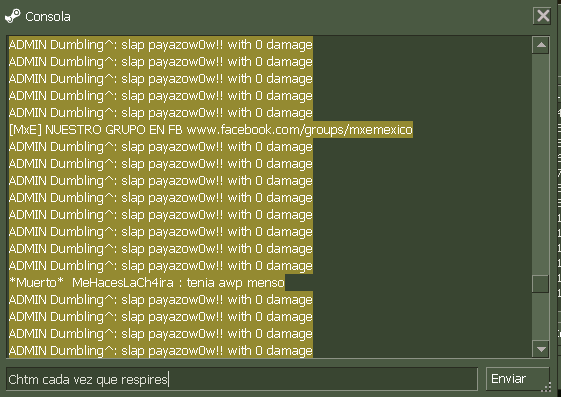Click the scrollbar down arrow
The height and width of the screenshot is (397, 561).
[541, 348]
